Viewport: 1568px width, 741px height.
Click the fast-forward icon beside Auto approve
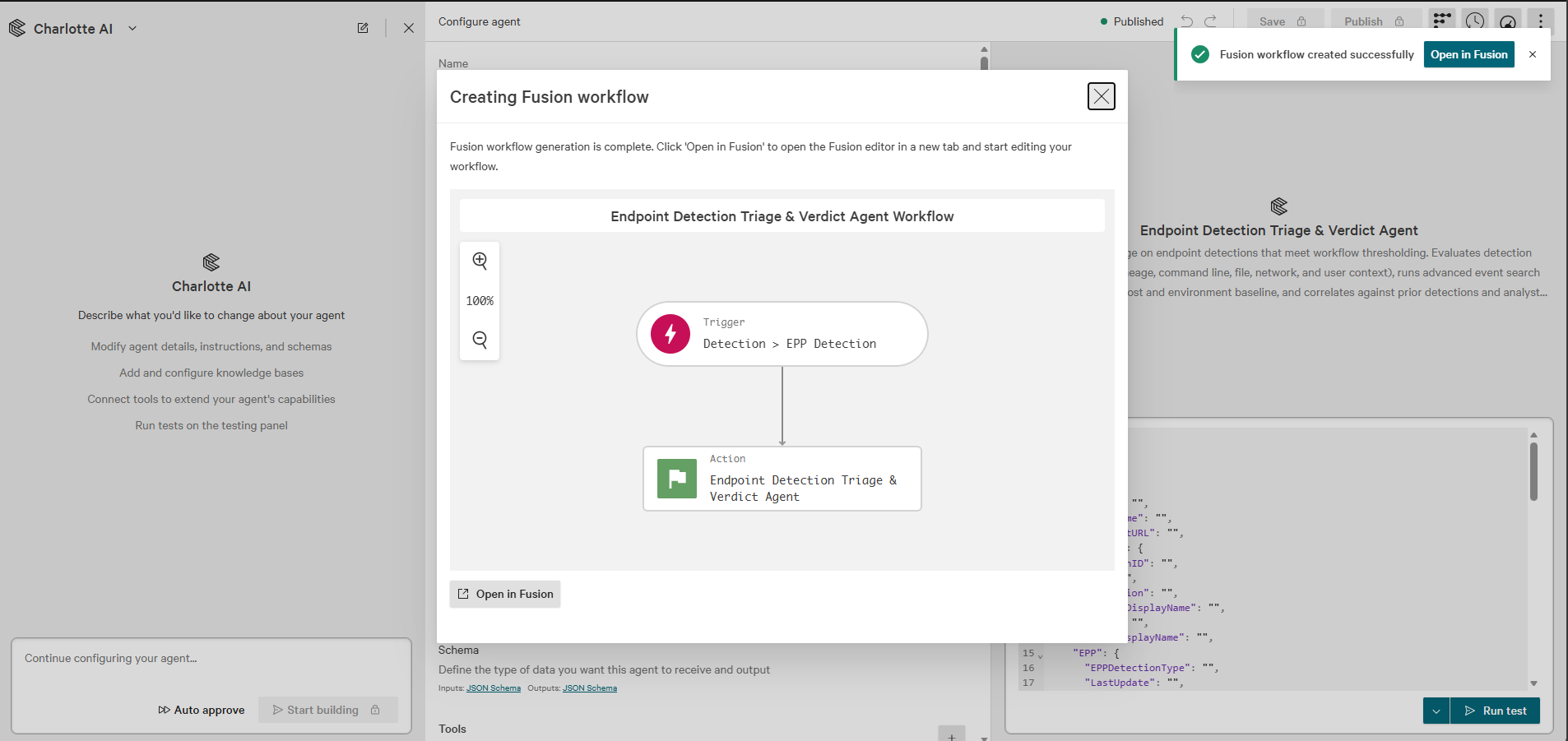click(165, 710)
